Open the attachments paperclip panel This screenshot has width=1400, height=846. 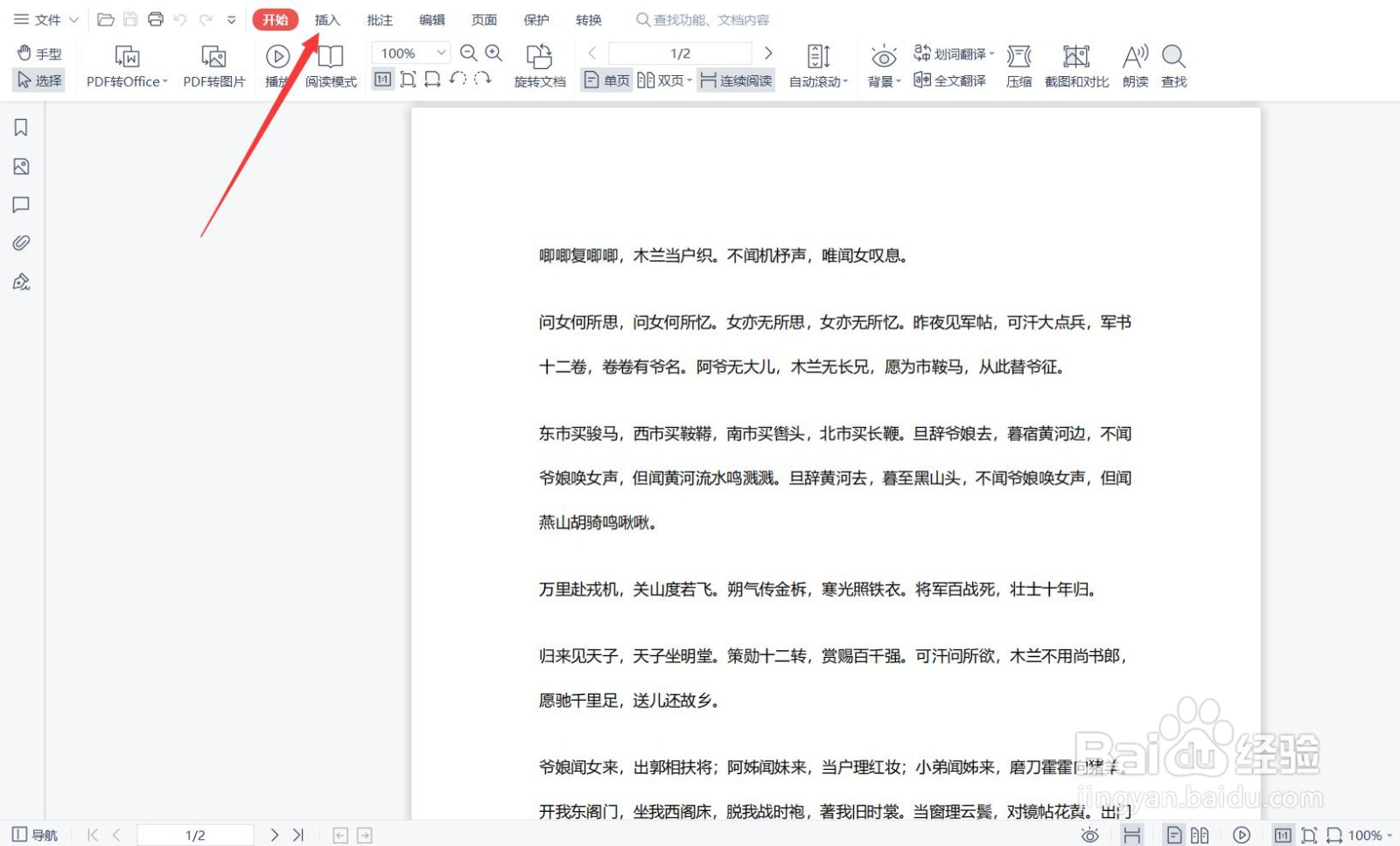coord(21,242)
